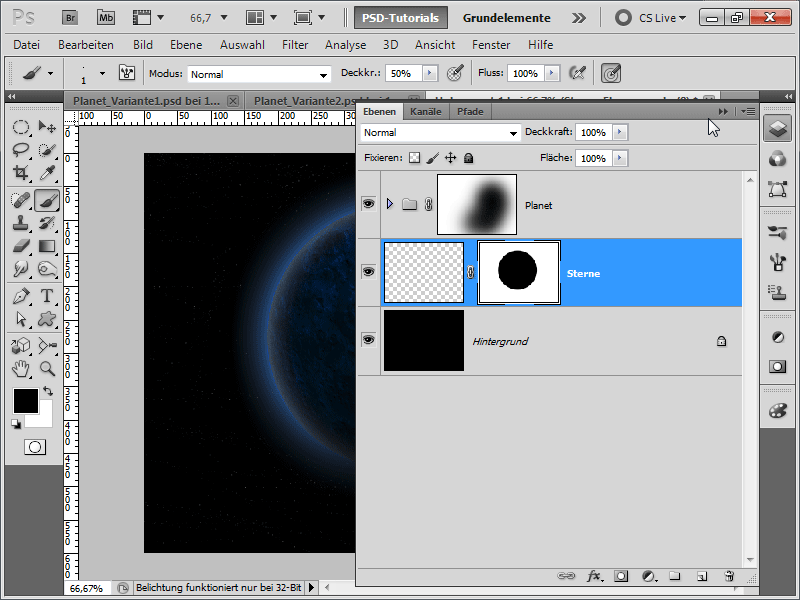Select the 3D Object Rotate tool
The height and width of the screenshot is (600, 800).
point(20,345)
